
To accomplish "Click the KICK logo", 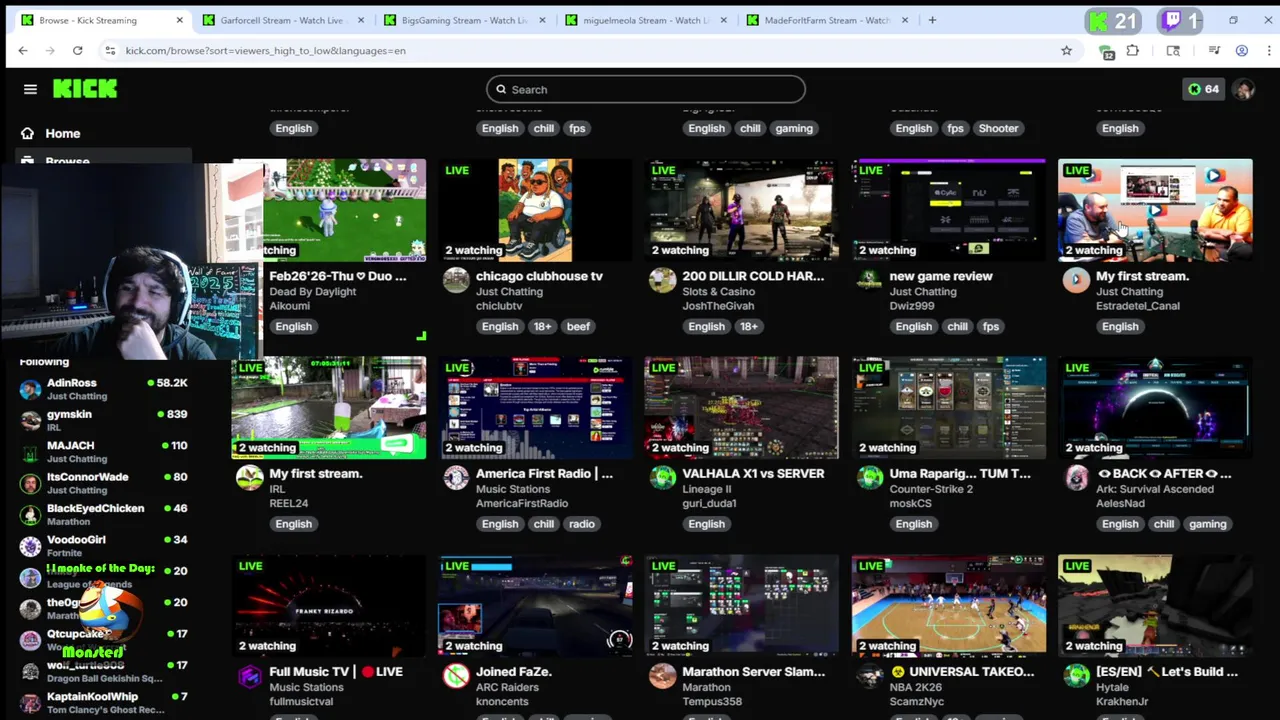I will [85, 89].
